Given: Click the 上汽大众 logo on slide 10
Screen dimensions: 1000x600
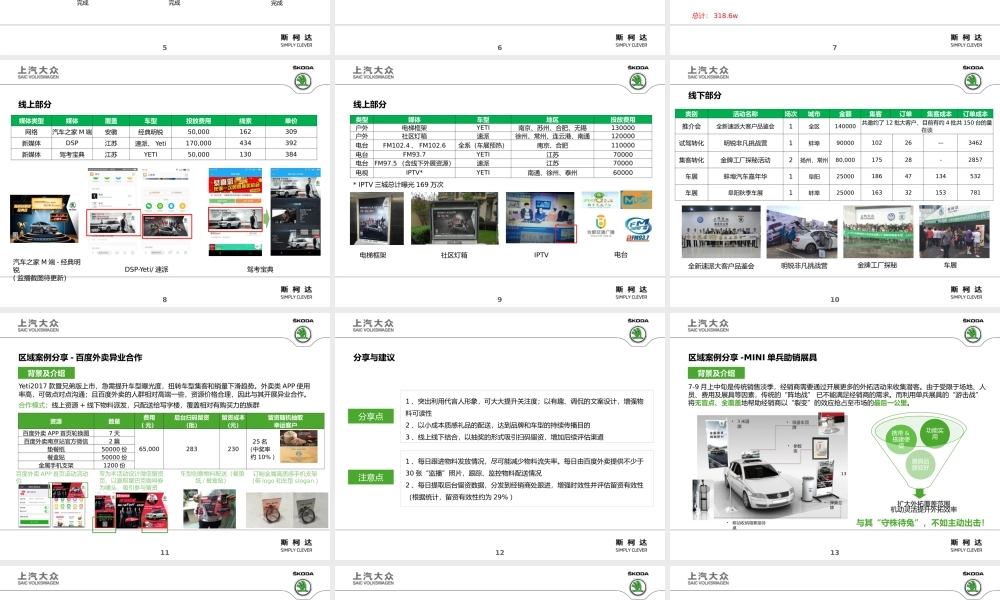Looking at the screenshot, I should 708,72.
